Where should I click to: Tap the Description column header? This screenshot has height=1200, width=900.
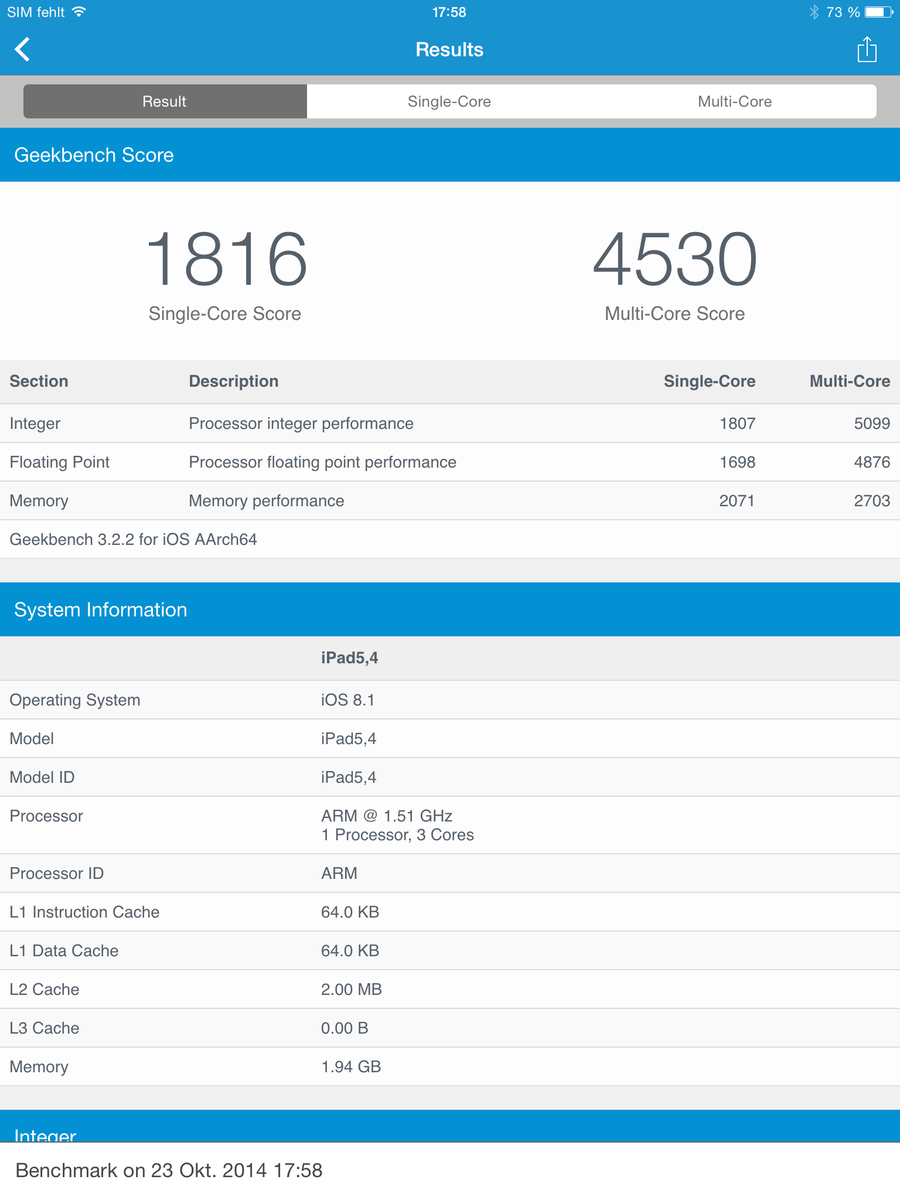point(234,381)
